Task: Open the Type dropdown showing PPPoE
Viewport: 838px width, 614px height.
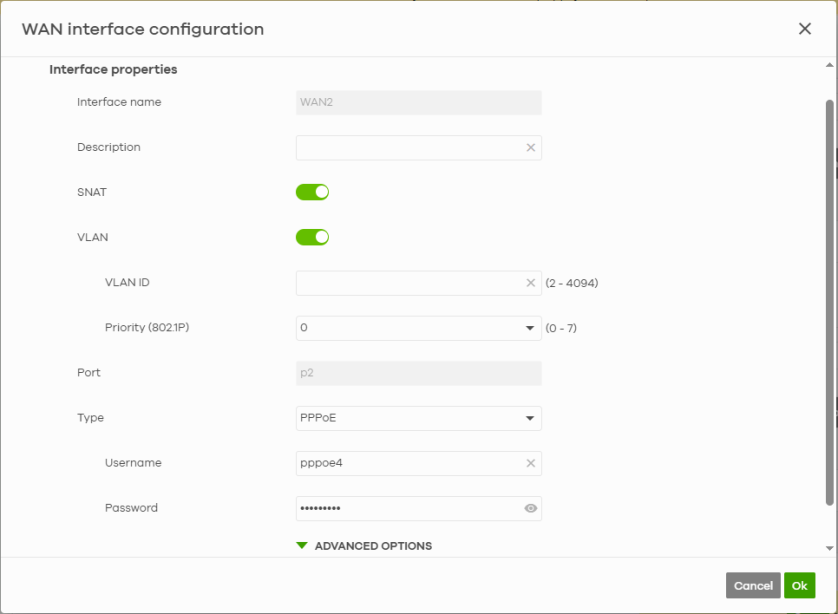Action: point(418,418)
